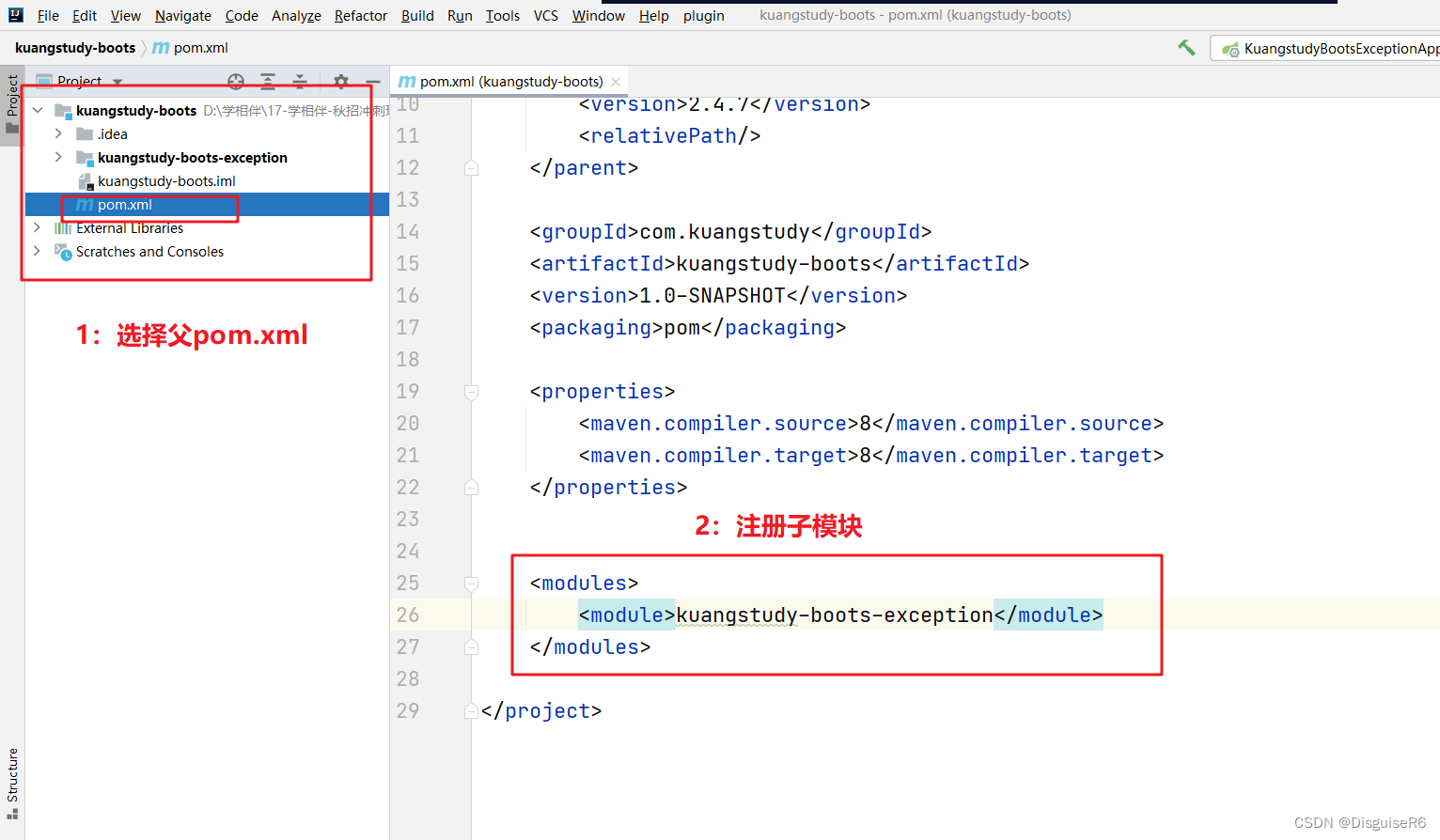This screenshot has width=1440, height=840.
Task: Fold the parent closing tag at line 12
Action: (472, 168)
